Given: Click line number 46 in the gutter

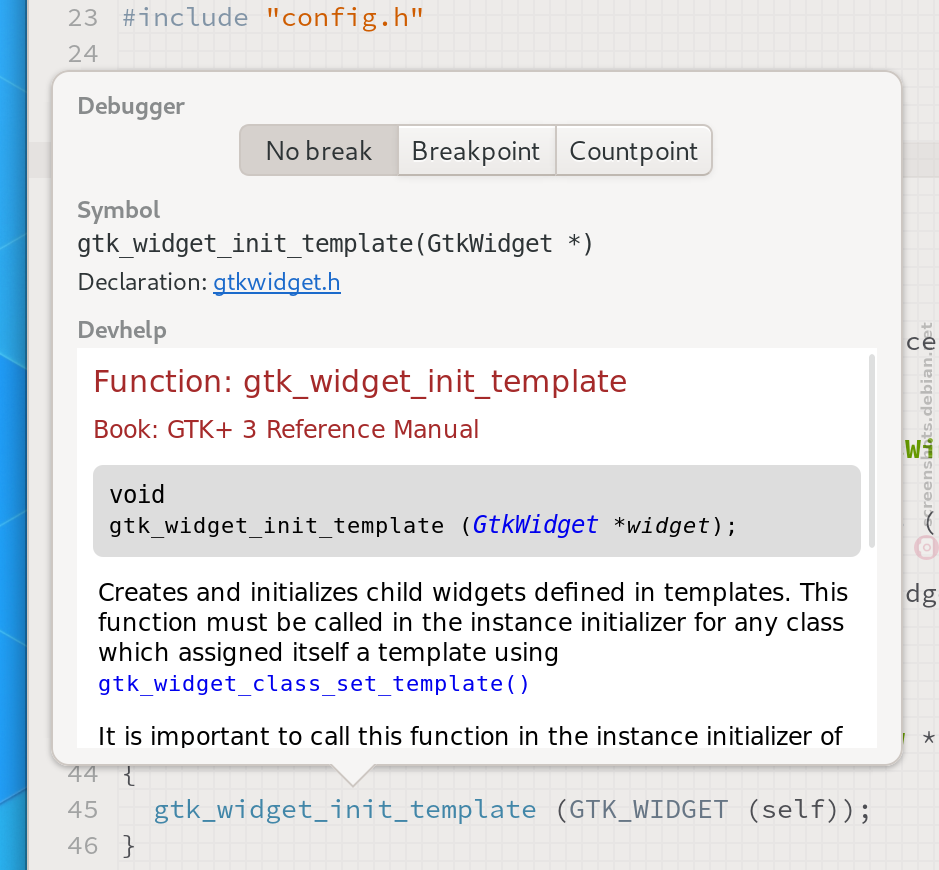Looking at the screenshot, I should point(83,845).
